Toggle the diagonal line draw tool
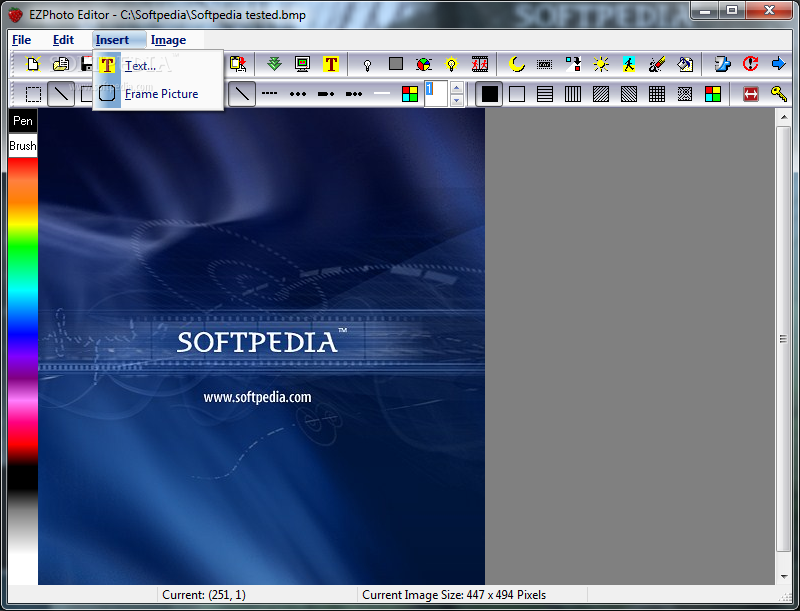This screenshot has height=611, width=800. click(x=61, y=94)
